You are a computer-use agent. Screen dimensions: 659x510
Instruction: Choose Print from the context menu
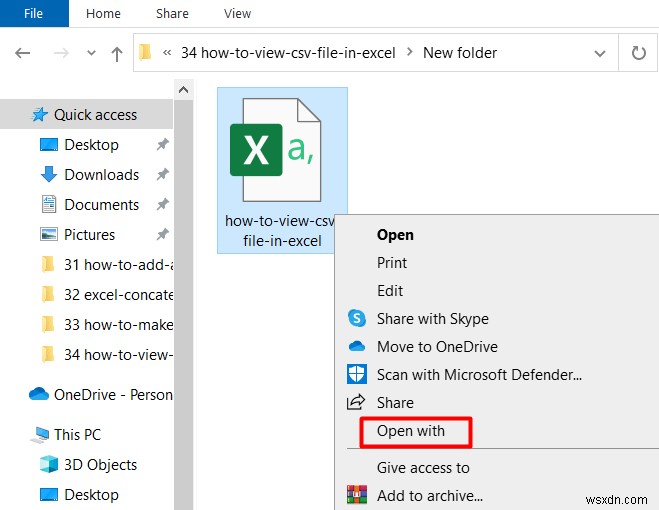pyautogui.click(x=392, y=263)
